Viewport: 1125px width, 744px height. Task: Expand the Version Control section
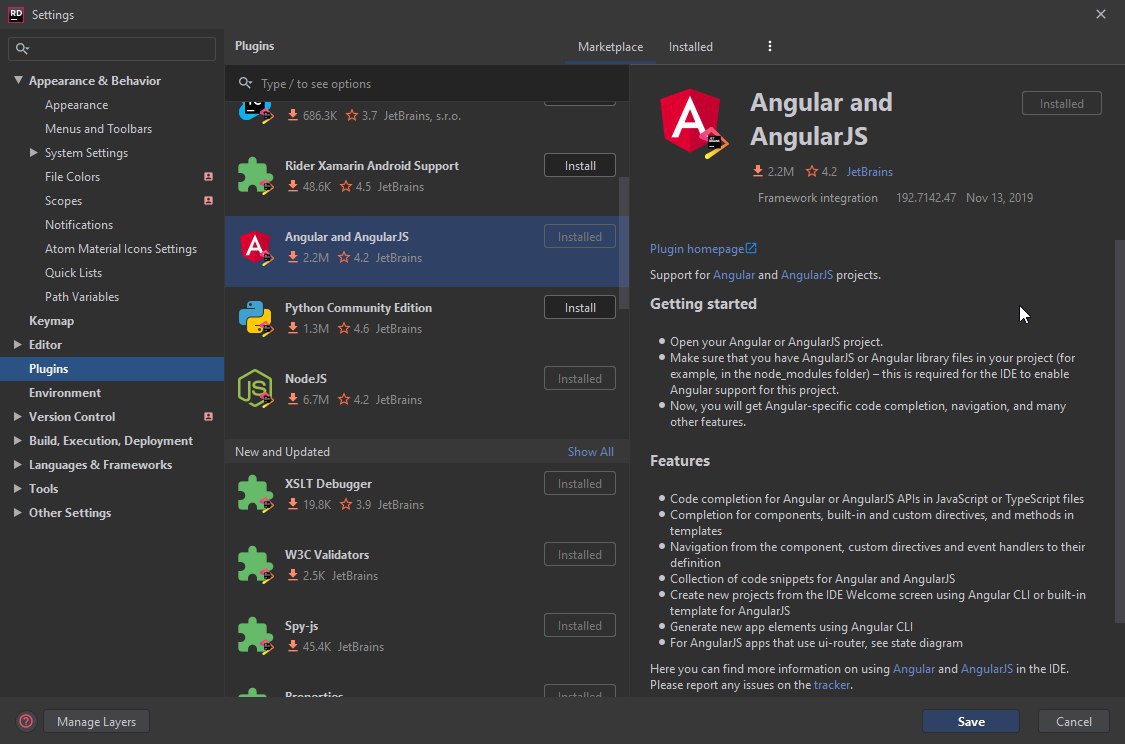[18, 417]
